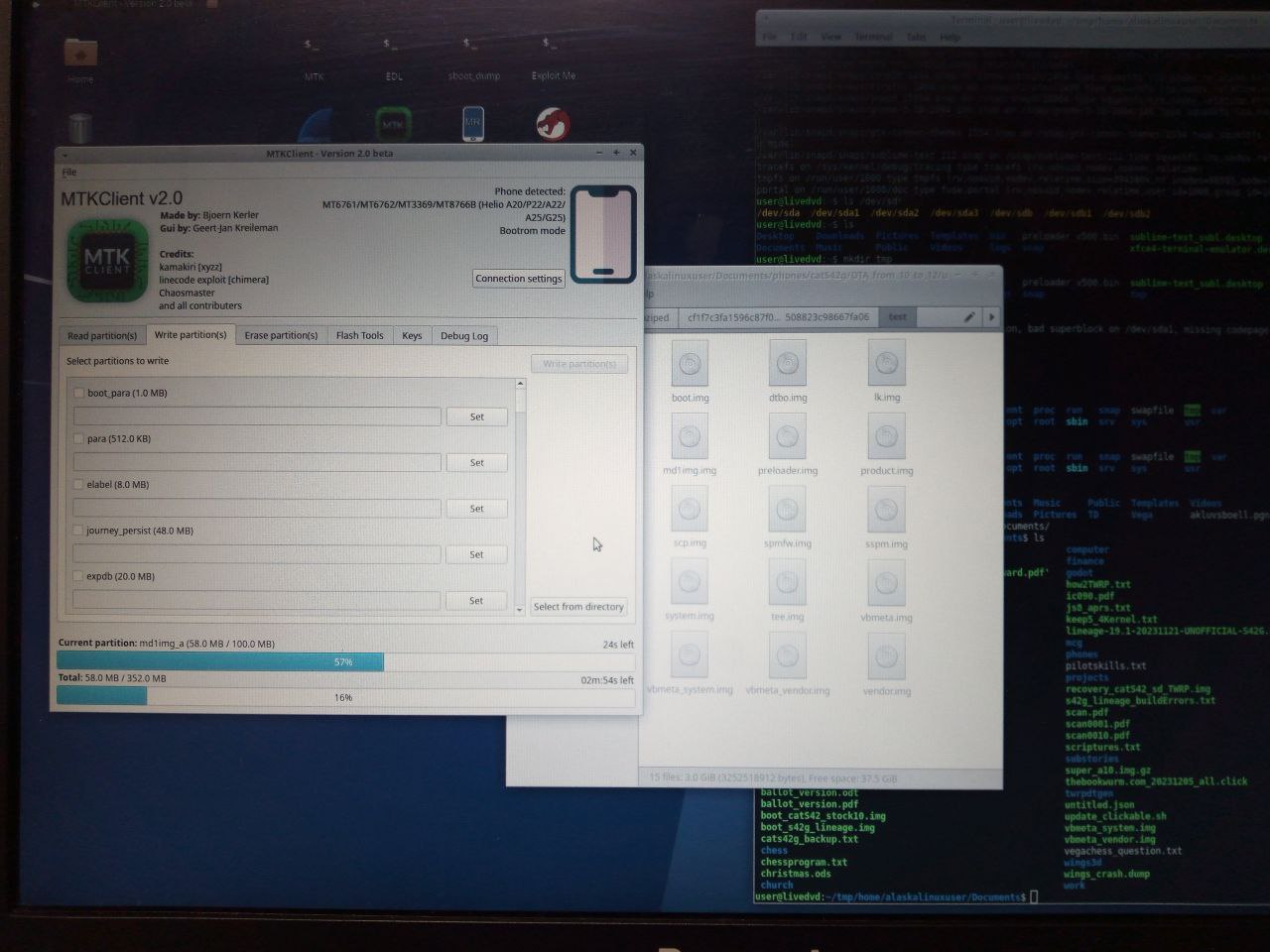Select the boot.img file icon
The image size is (1270, 952).
click(690, 366)
